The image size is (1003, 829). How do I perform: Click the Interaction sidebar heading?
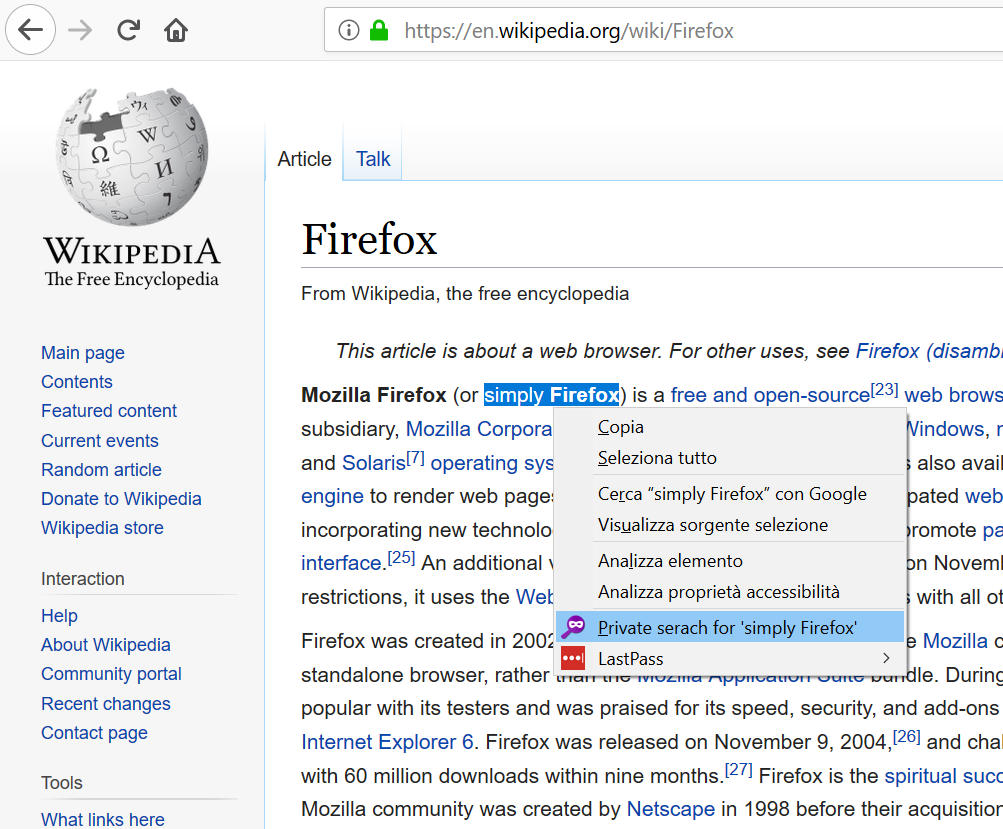tap(83, 579)
